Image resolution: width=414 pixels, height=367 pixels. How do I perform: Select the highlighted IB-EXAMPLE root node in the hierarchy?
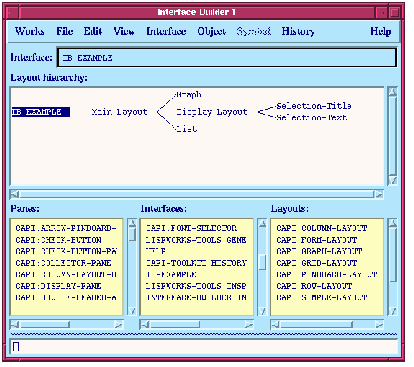coord(41,112)
